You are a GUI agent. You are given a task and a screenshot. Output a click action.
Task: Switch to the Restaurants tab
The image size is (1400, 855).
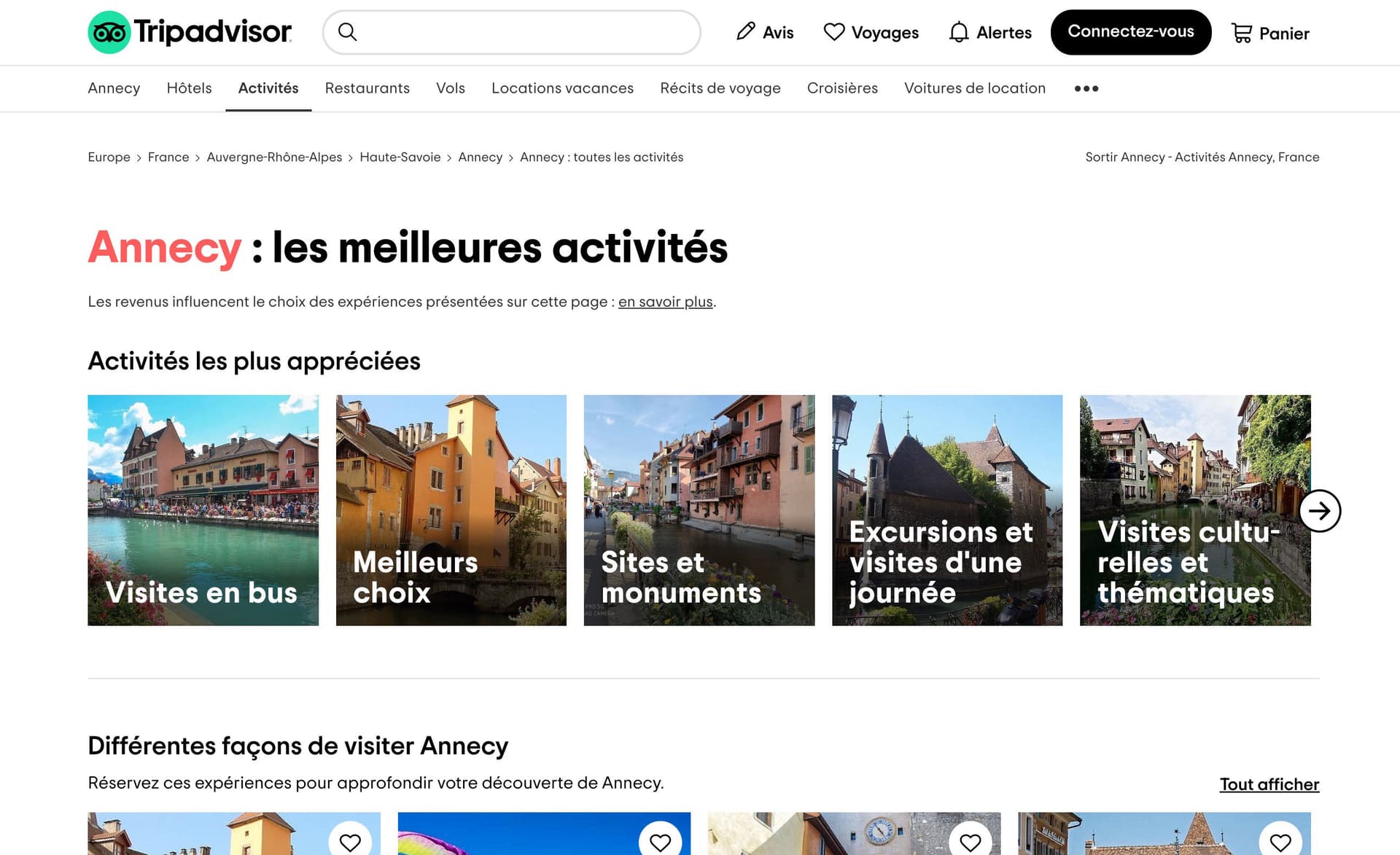point(367,88)
